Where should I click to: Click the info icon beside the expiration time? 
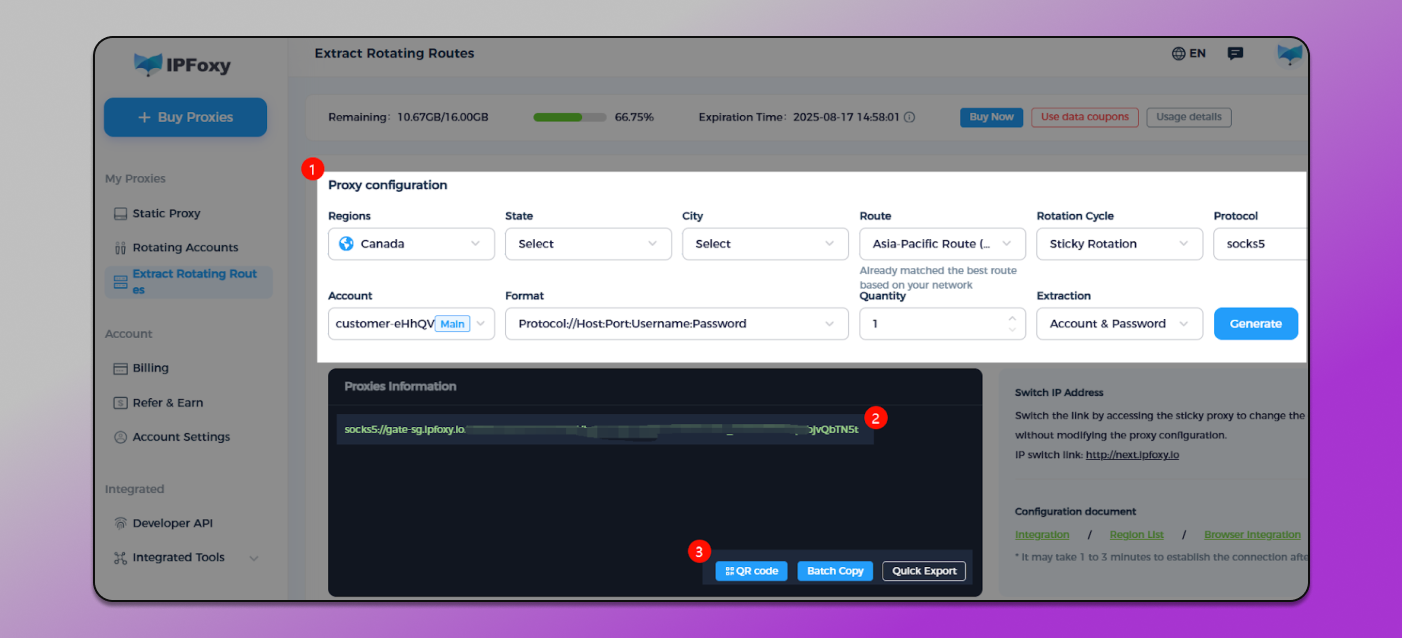click(x=907, y=117)
